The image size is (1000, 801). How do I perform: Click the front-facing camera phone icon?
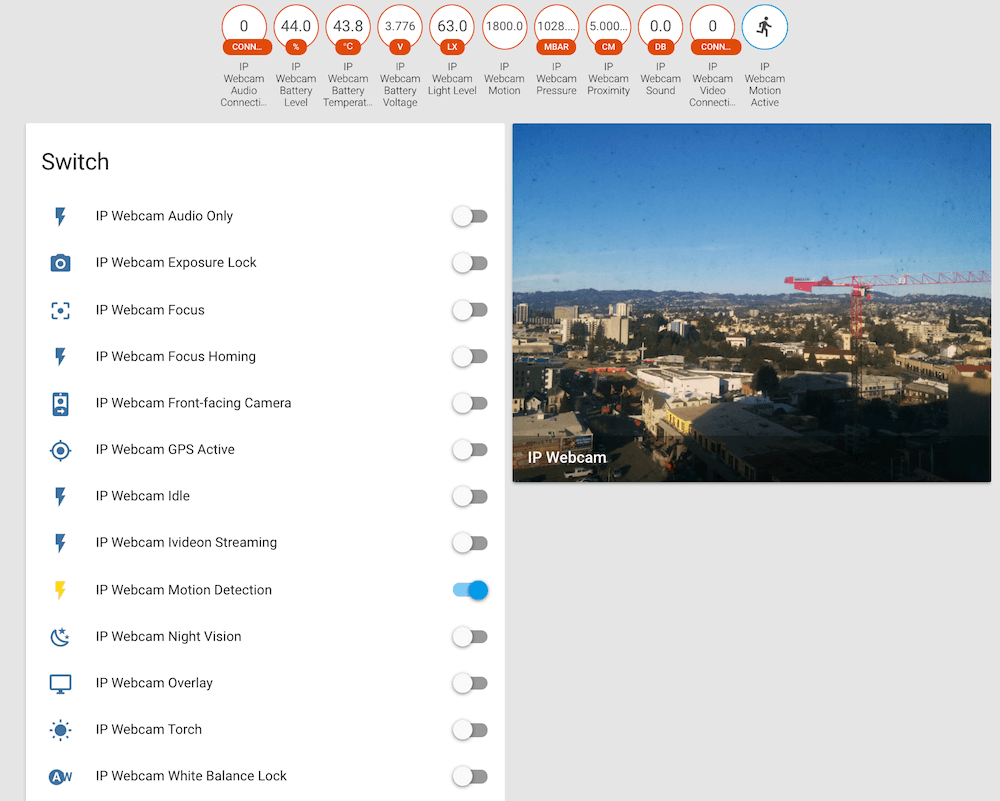[61, 403]
